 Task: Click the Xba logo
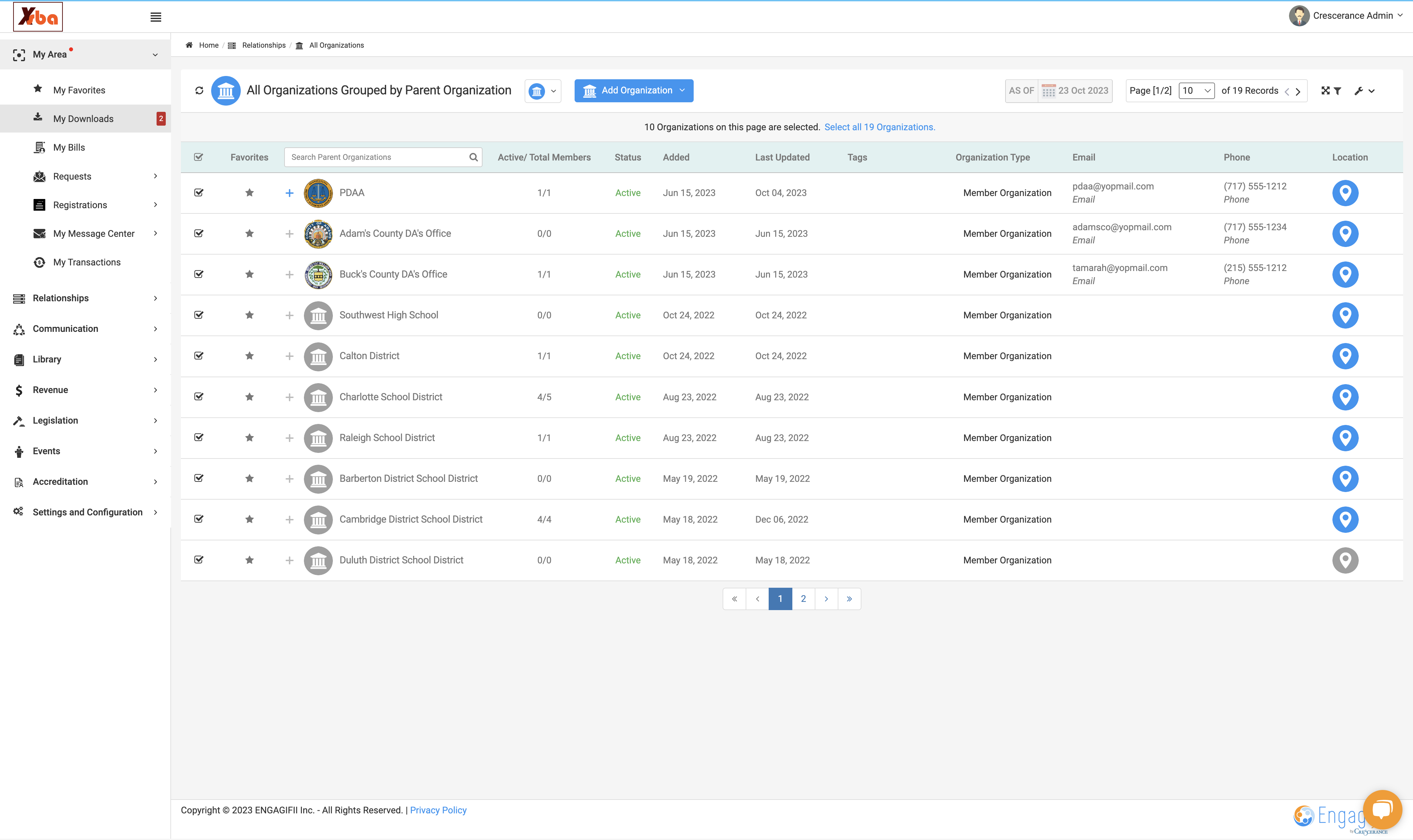[38, 16]
